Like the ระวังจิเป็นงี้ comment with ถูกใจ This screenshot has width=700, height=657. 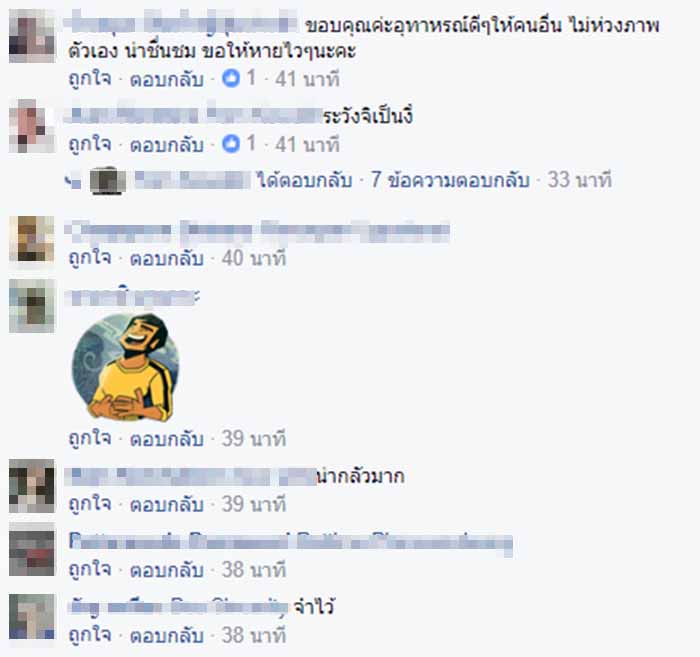(x=90, y=144)
